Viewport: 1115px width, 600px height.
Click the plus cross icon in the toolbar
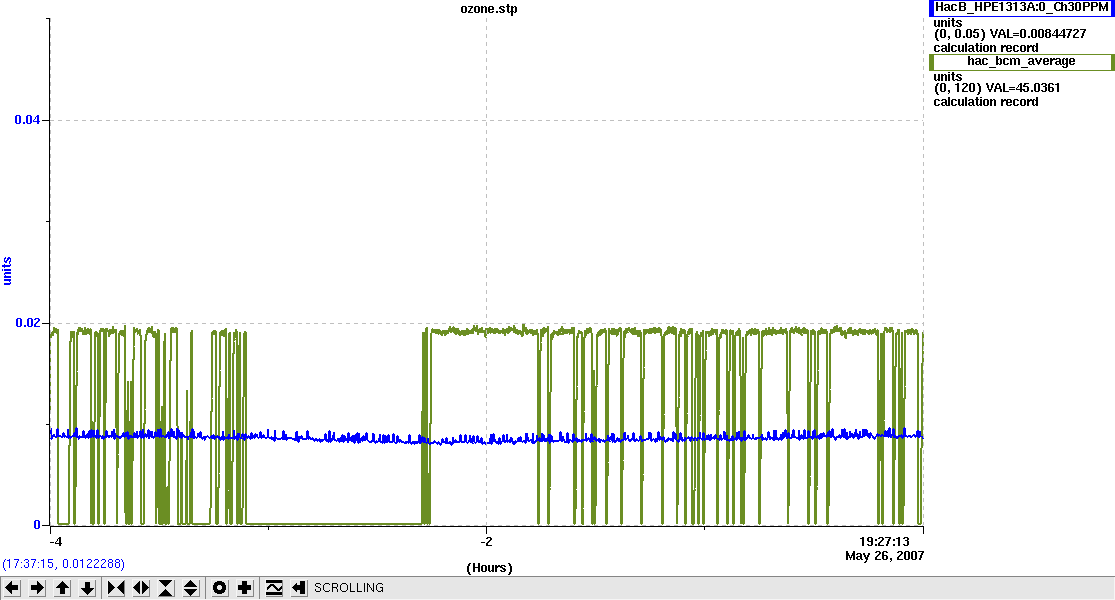click(x=245, y=588)
